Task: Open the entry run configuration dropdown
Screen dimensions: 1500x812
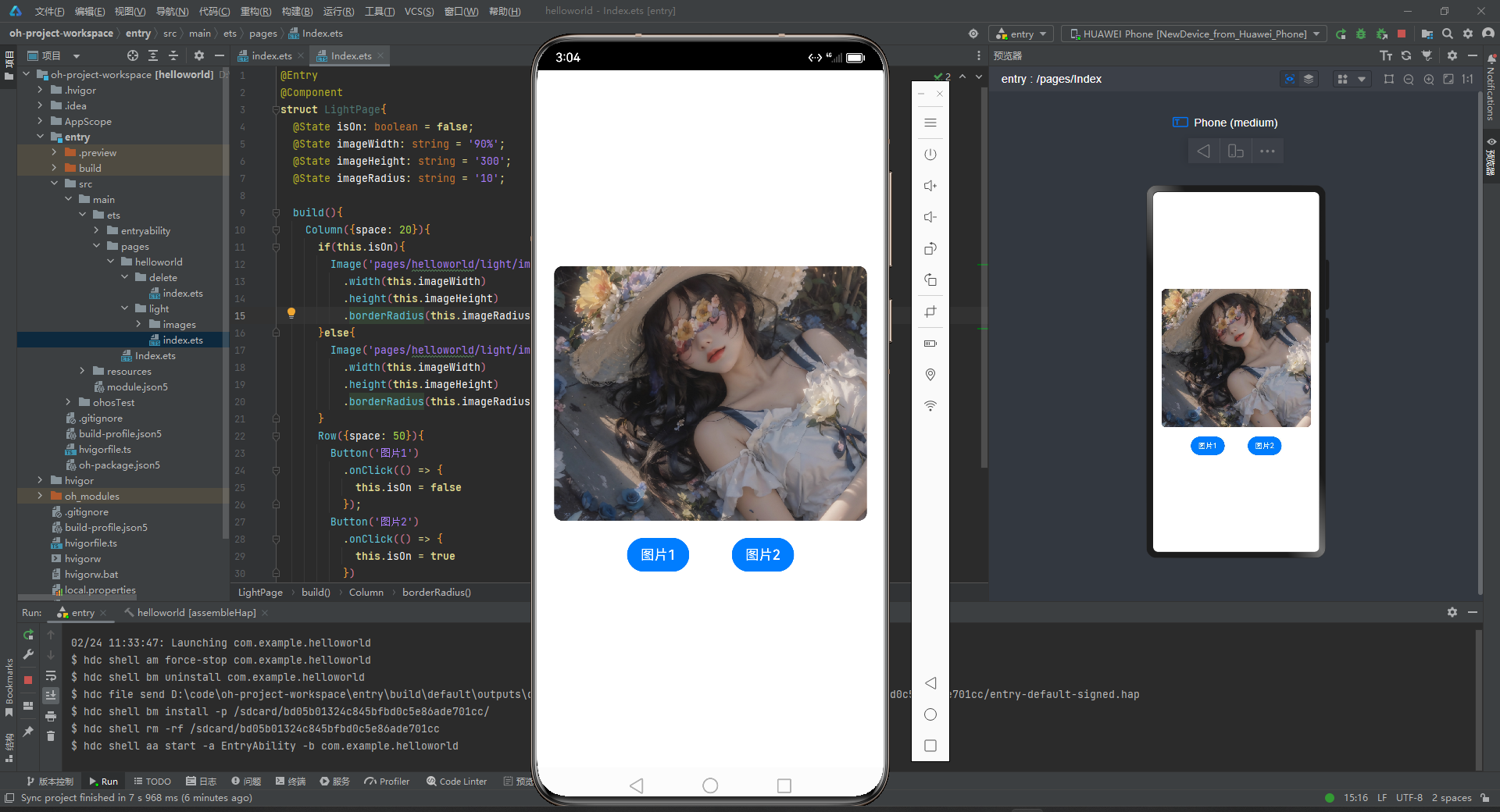Action: tap(1022, 34)
